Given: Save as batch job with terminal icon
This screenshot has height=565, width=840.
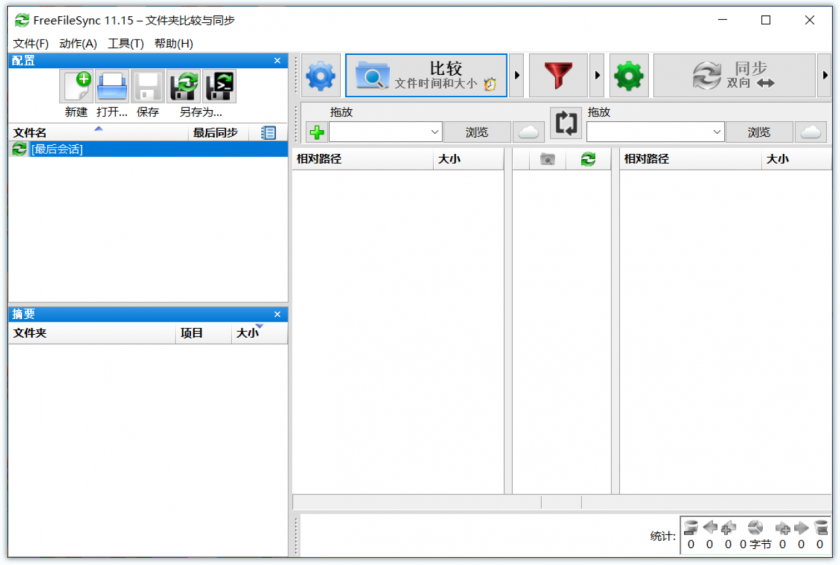Looking at the screenshot, I should 219,87.
